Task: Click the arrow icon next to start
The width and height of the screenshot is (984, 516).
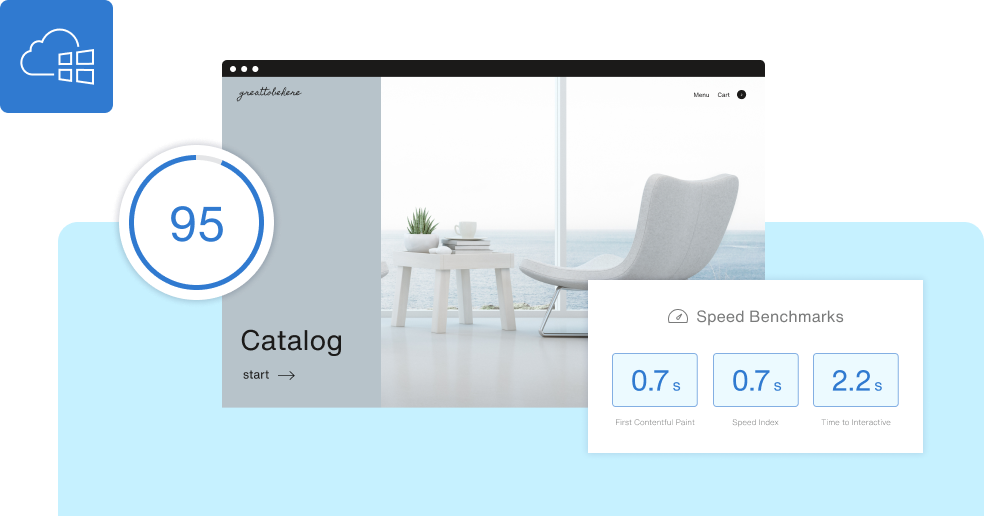Action: [x=286, y=376]
